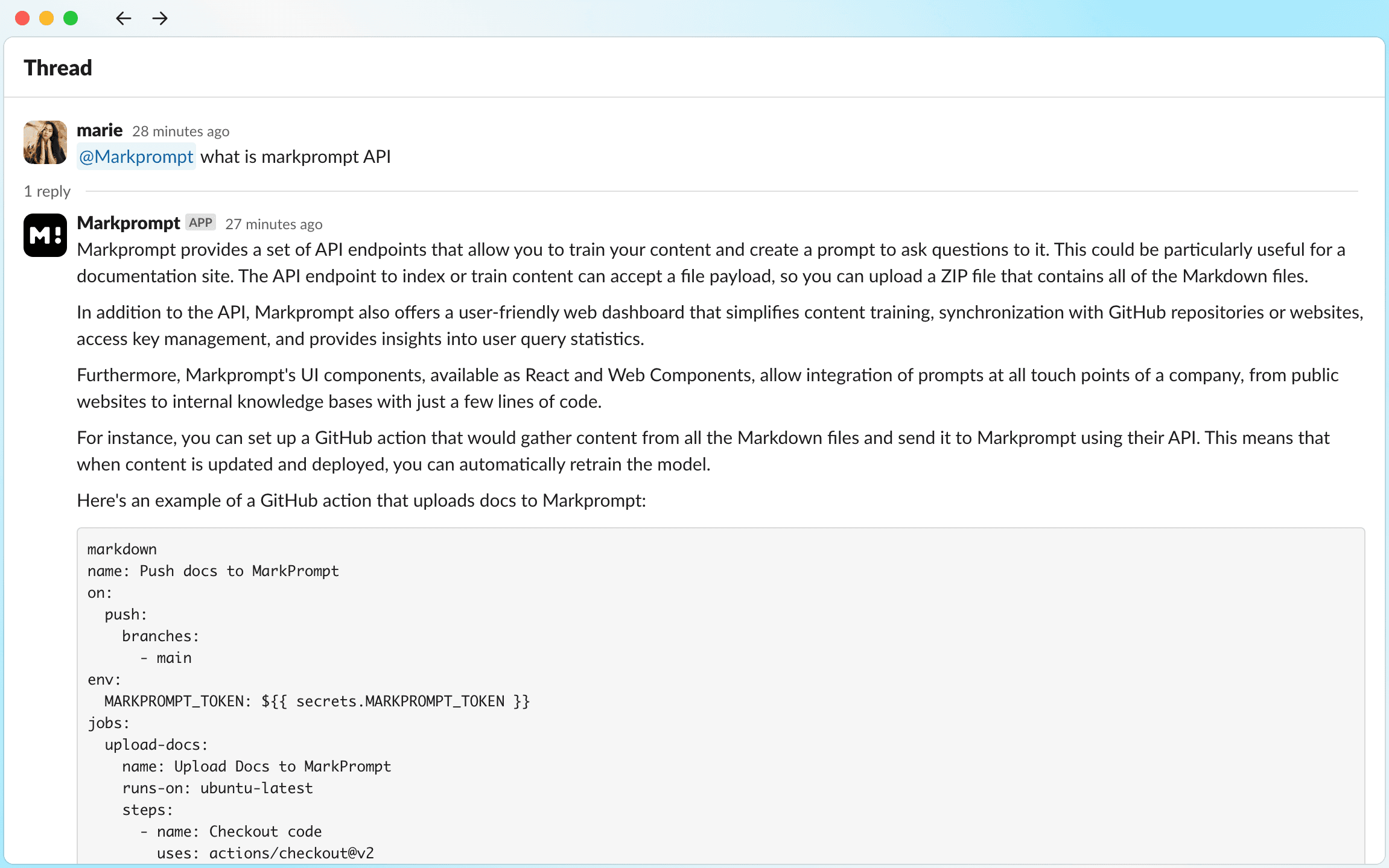This screenshot has height=868, width=1389.
Task: Click the Thread header title
Action: [58, 68]
